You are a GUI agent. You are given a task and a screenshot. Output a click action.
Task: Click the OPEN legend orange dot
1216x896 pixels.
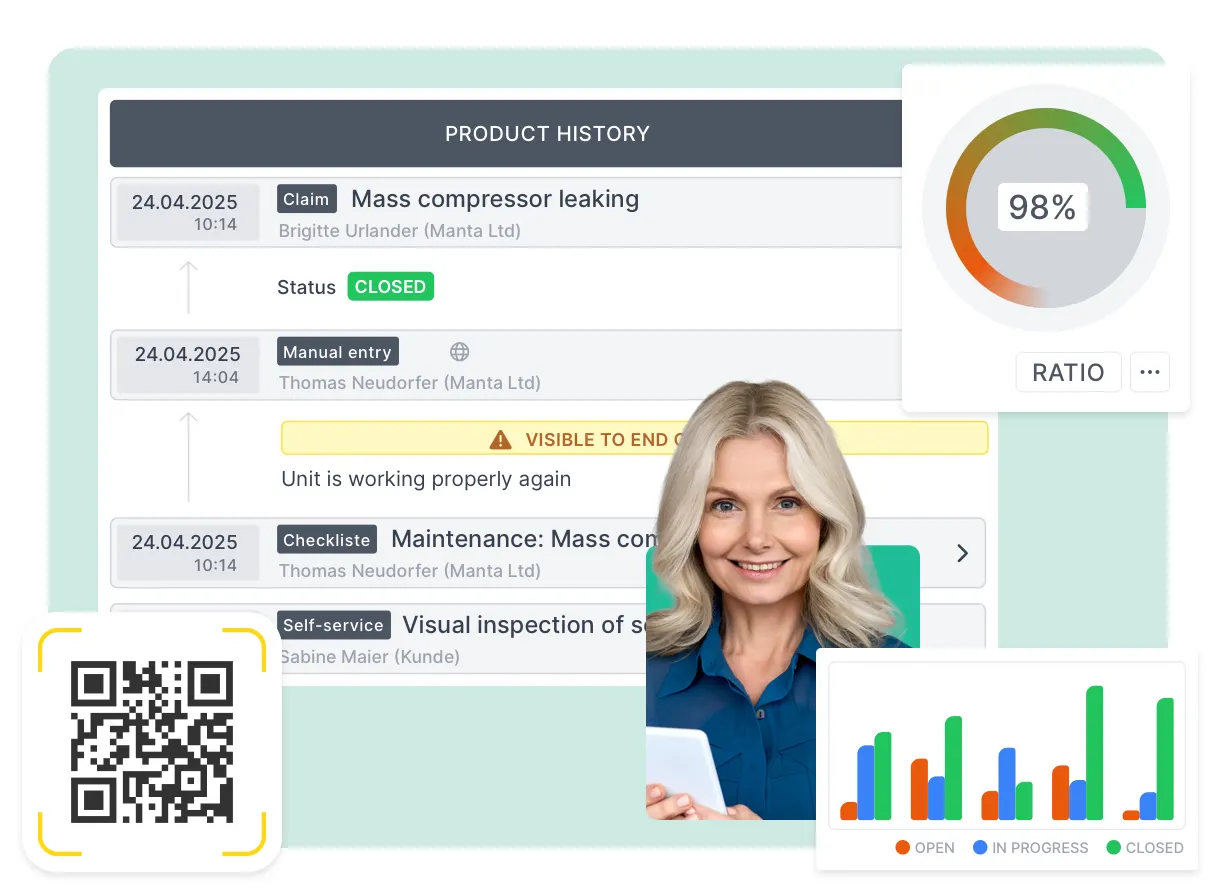coord(902,847)
